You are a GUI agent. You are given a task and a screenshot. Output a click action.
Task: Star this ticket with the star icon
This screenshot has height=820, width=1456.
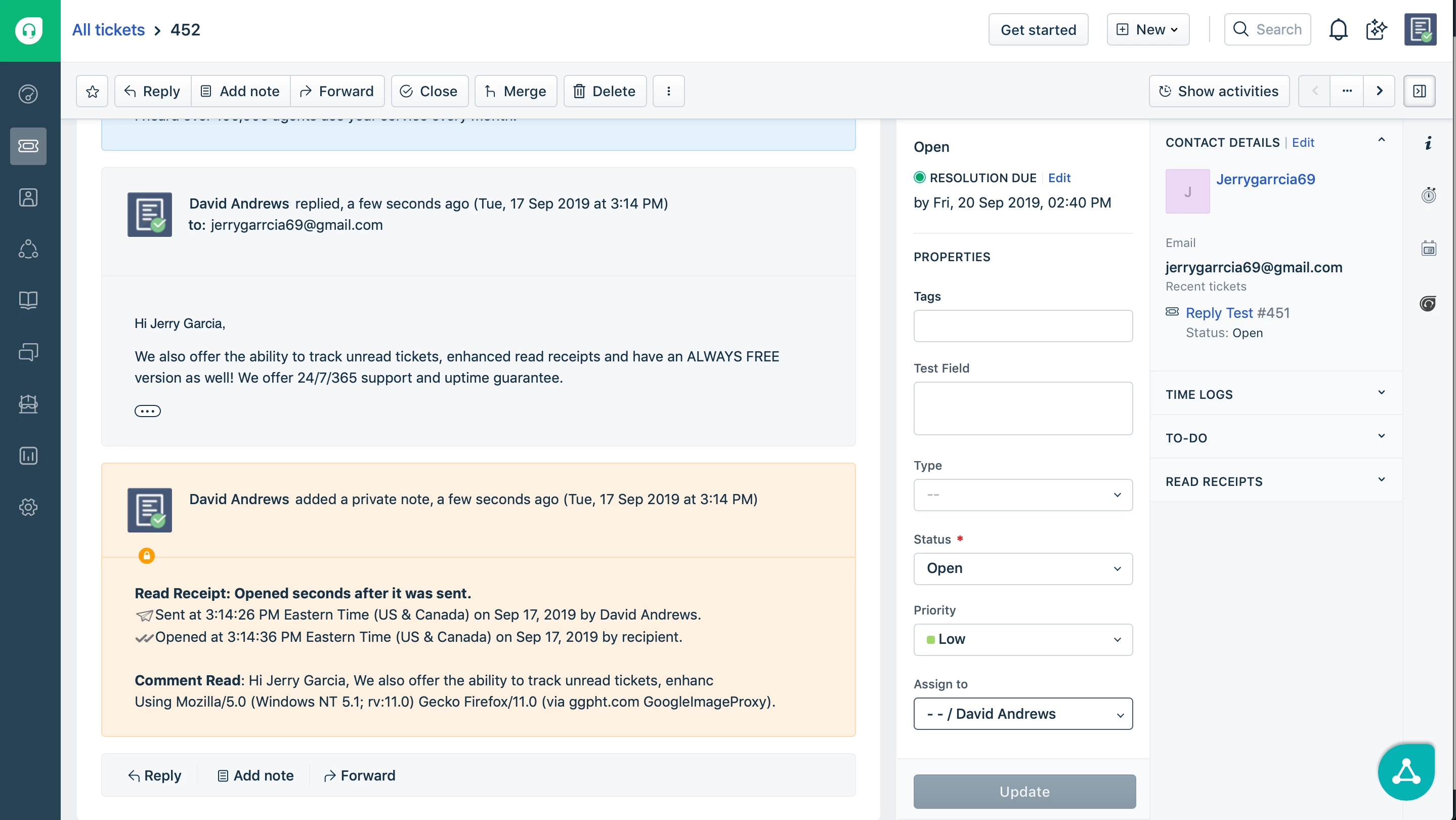[92, 91]
